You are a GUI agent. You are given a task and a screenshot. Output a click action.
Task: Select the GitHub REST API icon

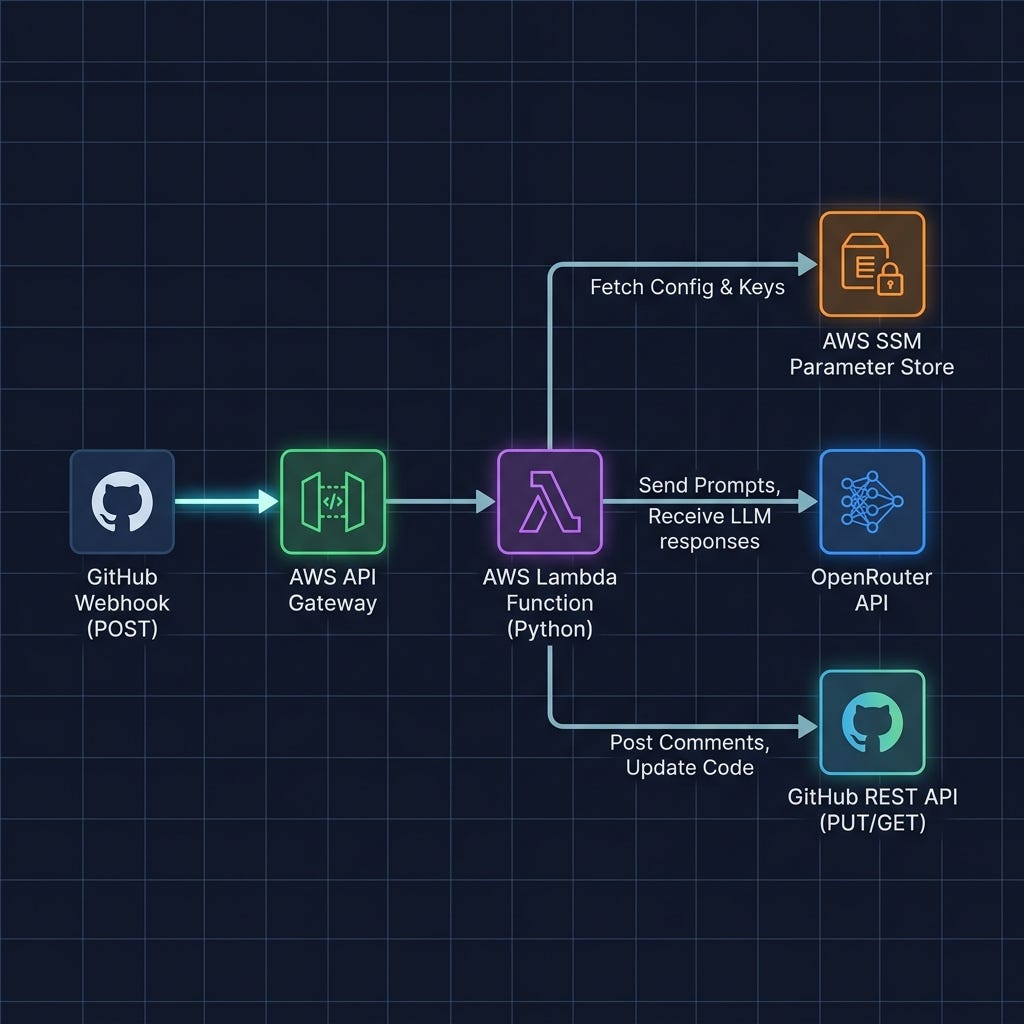[x=872, y=722]
